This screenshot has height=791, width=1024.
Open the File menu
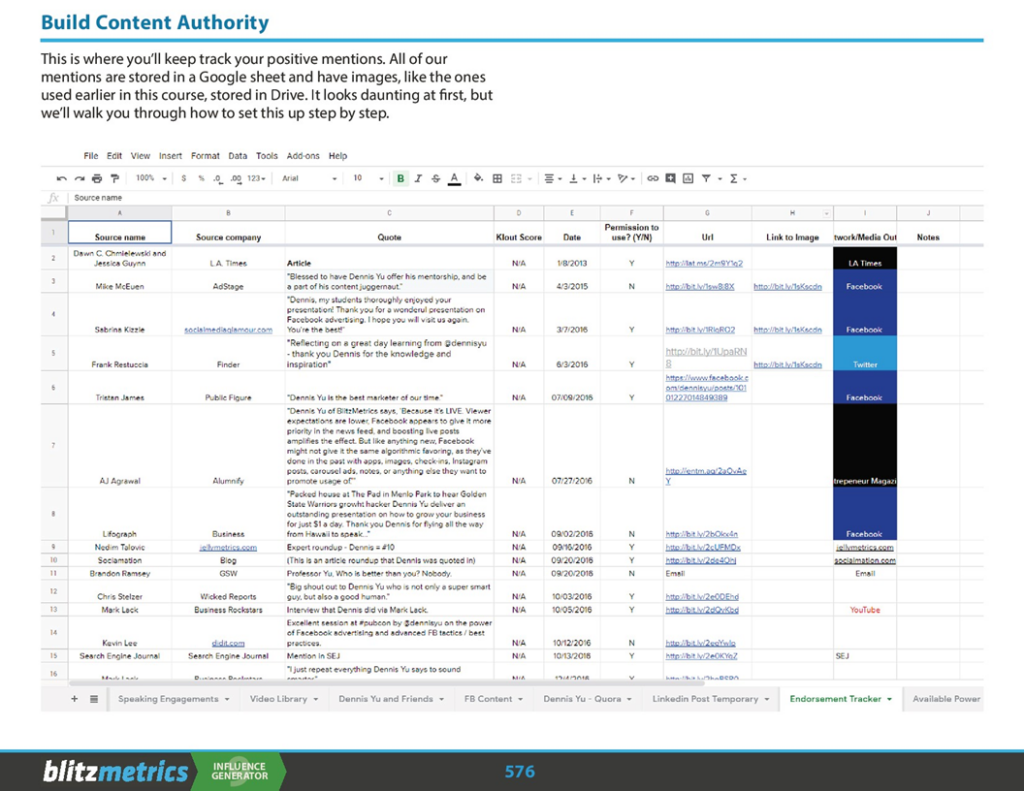[x=91, y=156]
